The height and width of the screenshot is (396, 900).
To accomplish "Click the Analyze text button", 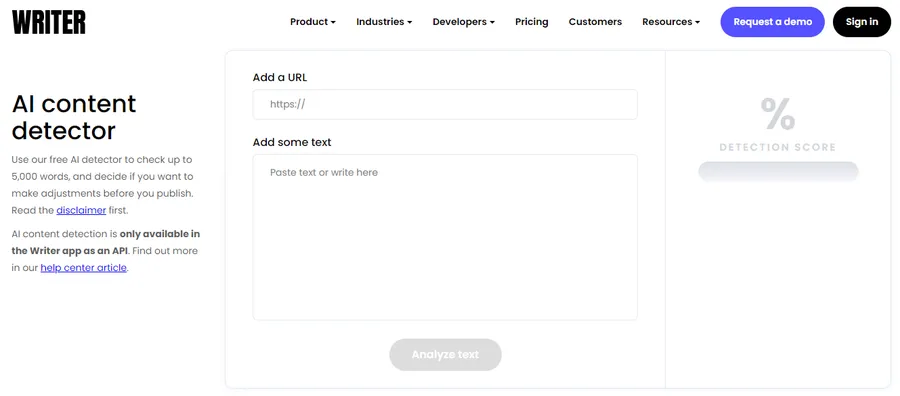I will pyautogui.click(x=445, y=355).
